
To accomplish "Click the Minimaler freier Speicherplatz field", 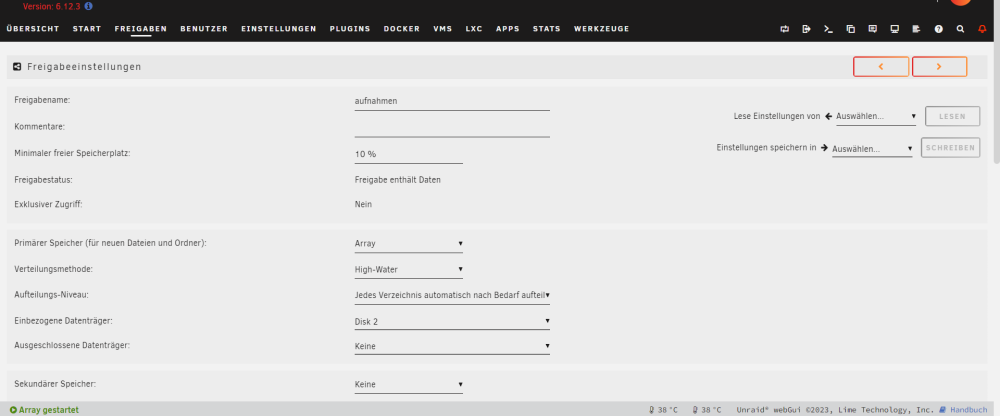I will pyautogui.click(x=409, y=154).
